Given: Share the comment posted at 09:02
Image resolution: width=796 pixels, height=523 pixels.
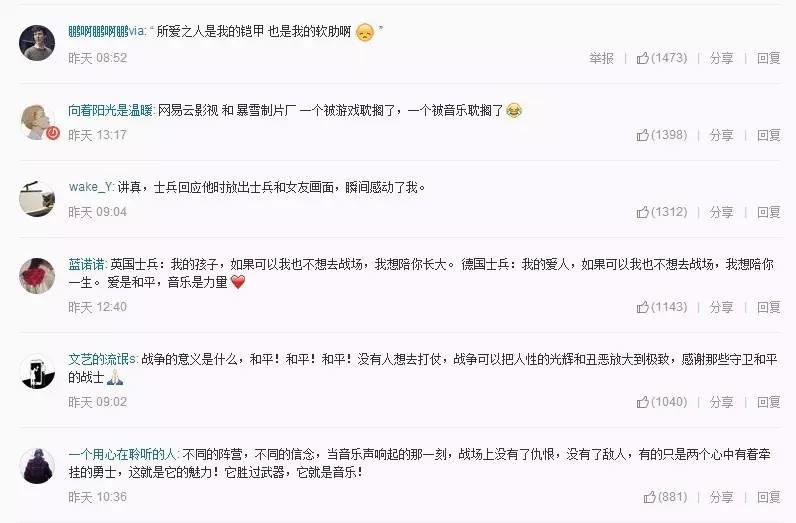Looking at the screenshot, I should pos(721,402).
